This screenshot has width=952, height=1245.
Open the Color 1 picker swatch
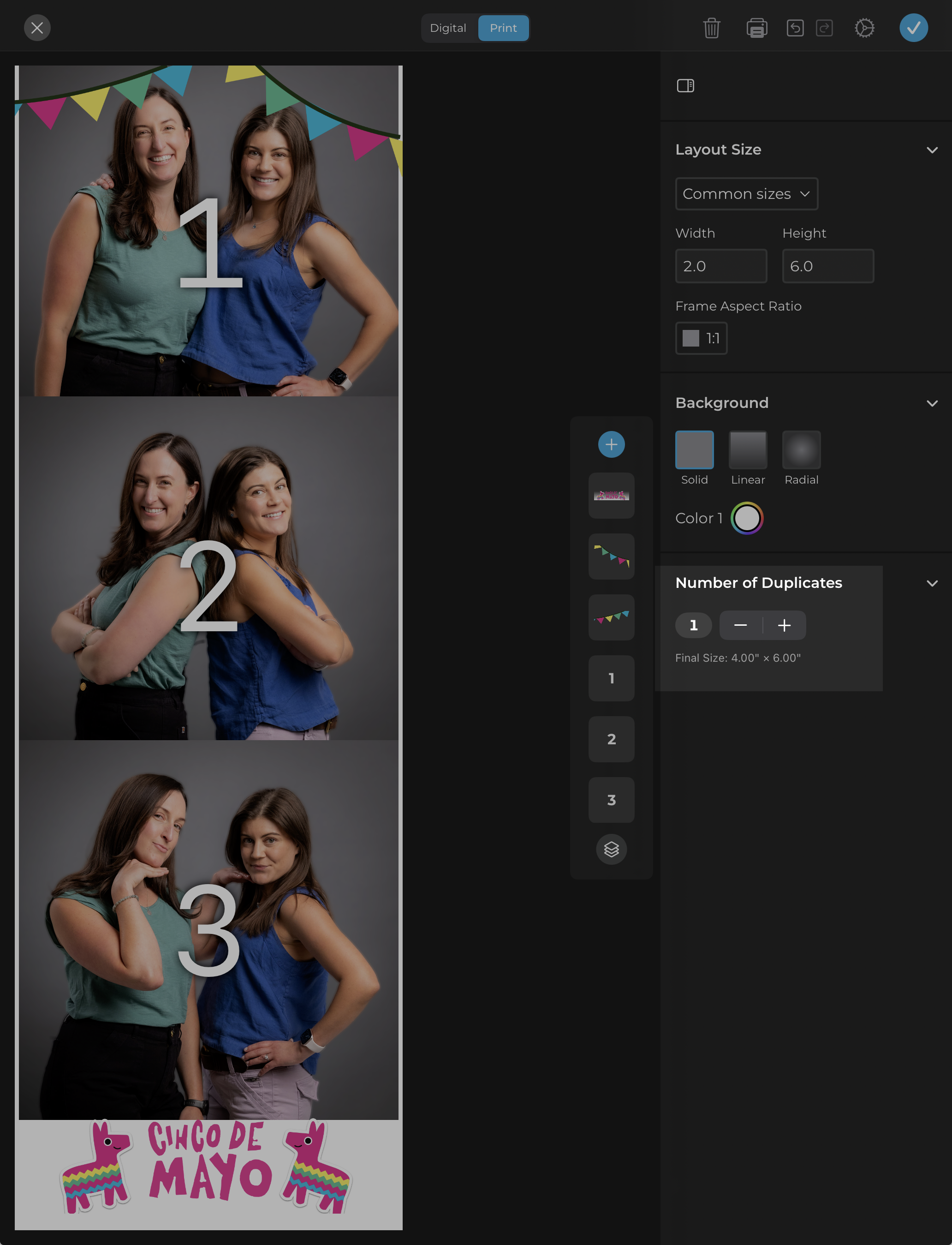pos(746,518)
